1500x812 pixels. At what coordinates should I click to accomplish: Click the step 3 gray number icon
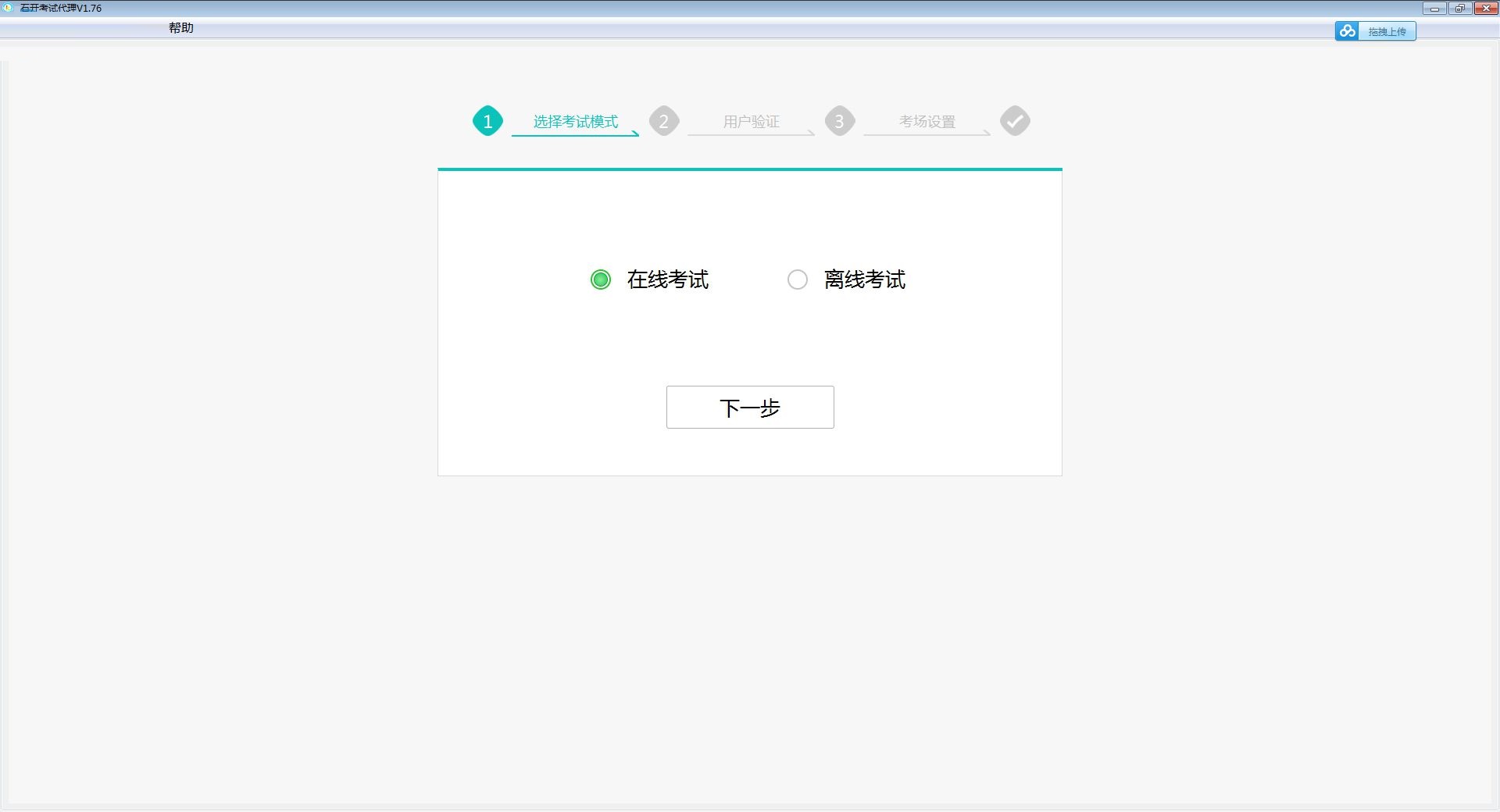coord(839,121)
